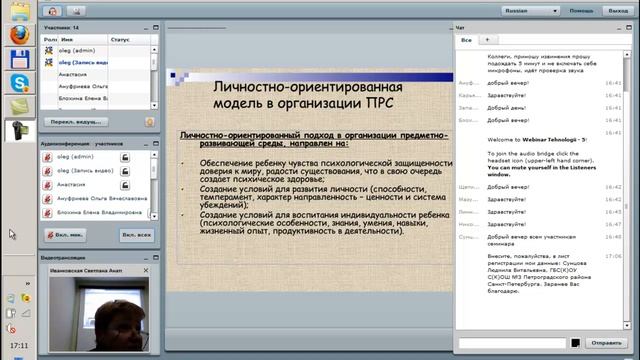
Task: Select oleg (Запись видео) in participants list
Action: tap(96, 62)
